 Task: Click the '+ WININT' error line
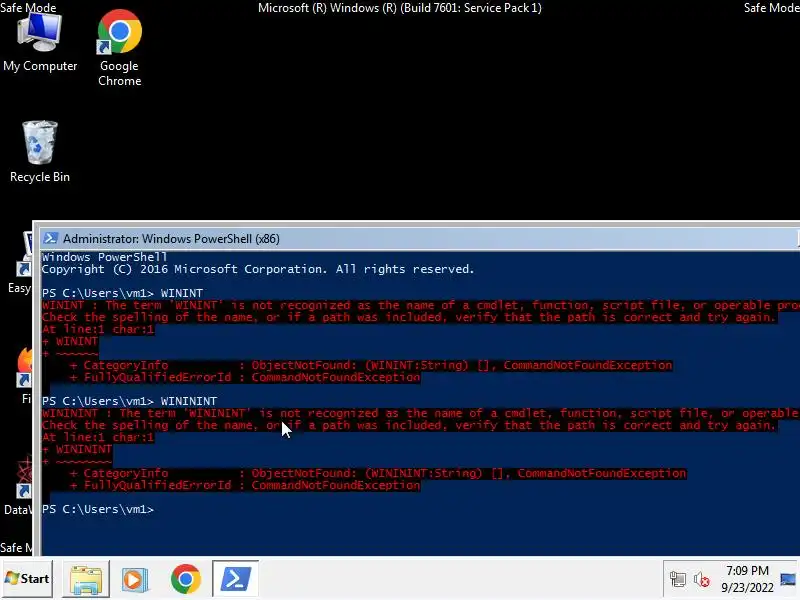(x=70, y=341)
